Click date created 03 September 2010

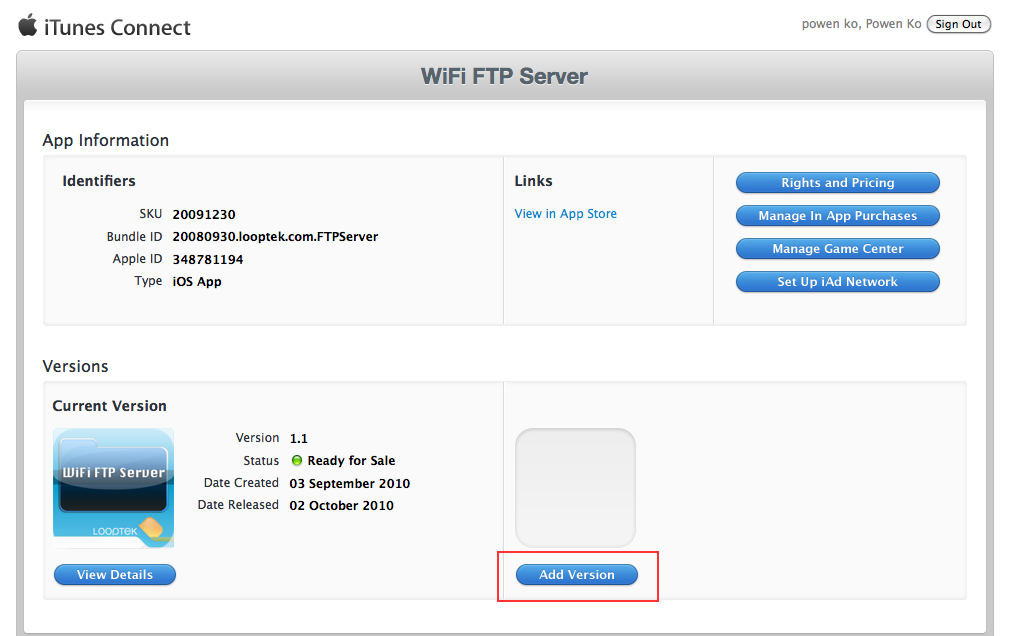[x=350, y=484]
